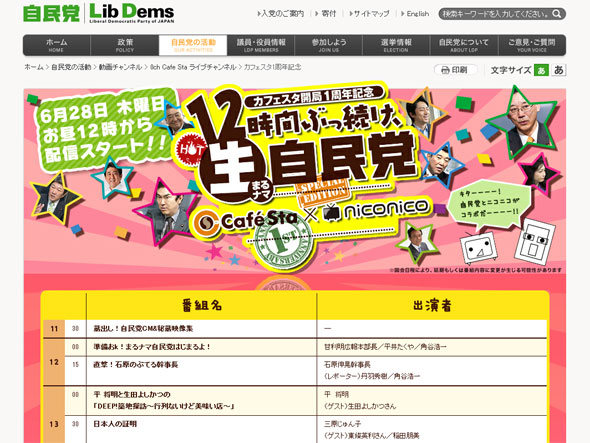Image resolution: width=590 pixels, height=443 pixels.
Task: Click the niconico TV logo
Action: (x=376, y=208)
